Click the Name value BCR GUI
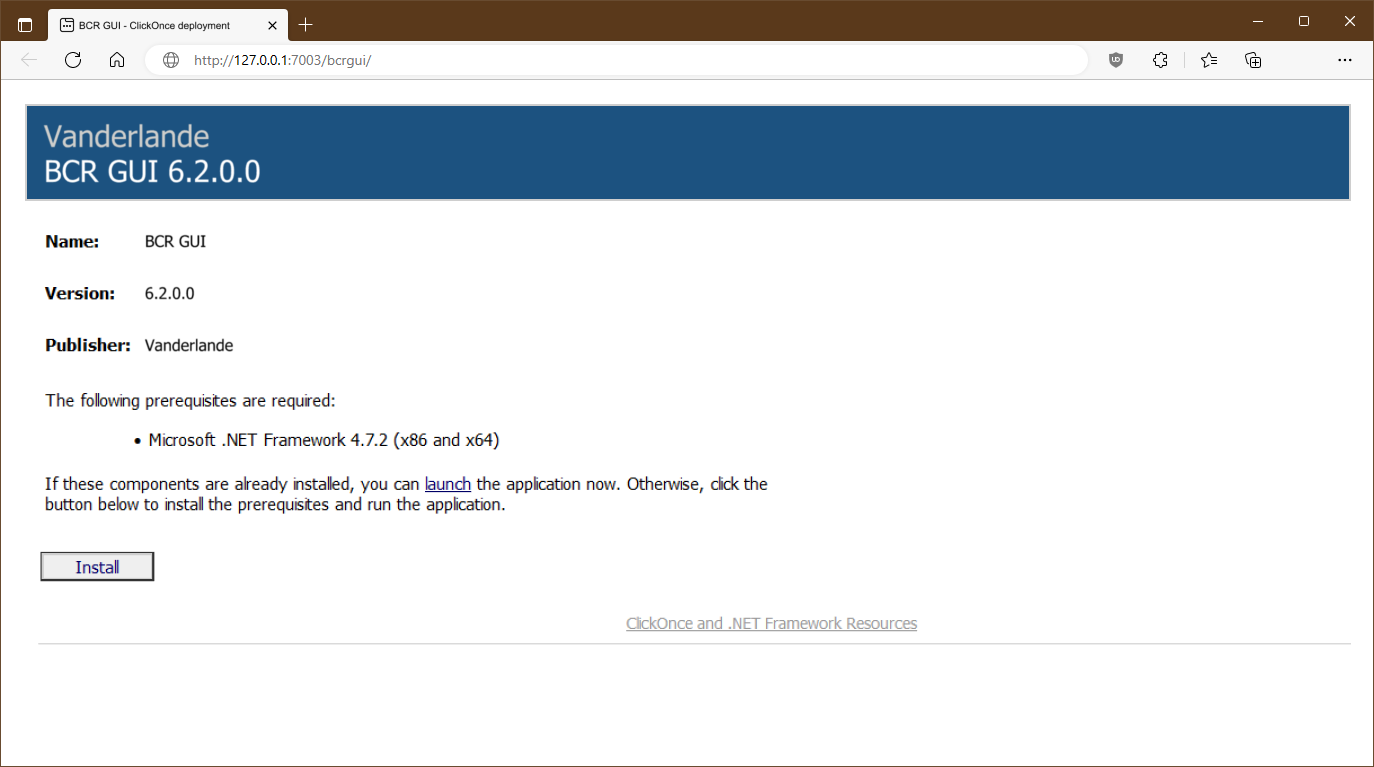This screenshot has height=767, width=1374. pyautogui.click(x=176, y=241)
